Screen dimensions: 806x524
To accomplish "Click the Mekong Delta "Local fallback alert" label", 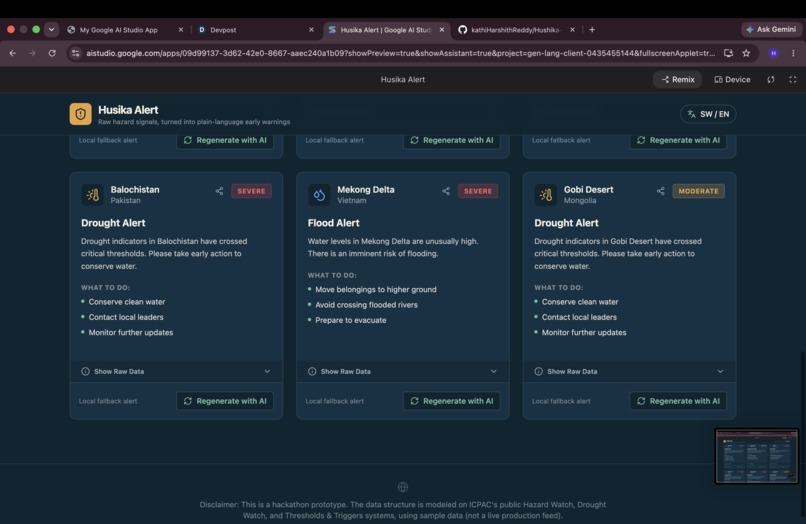I will (x=335, y=401).
